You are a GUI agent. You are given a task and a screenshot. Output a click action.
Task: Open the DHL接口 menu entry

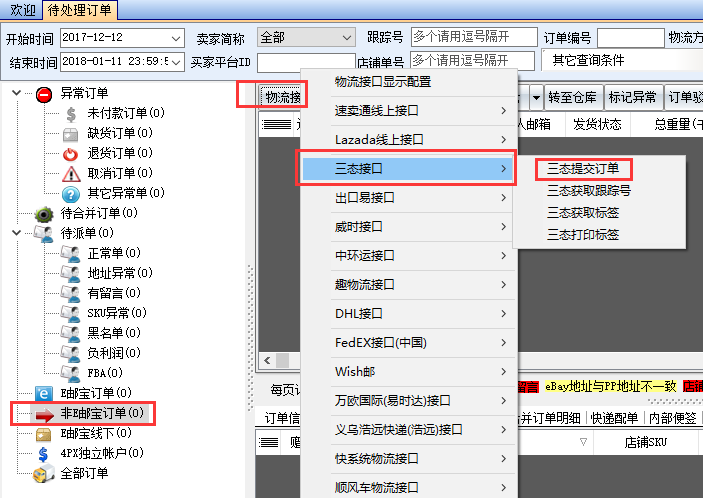408,314
